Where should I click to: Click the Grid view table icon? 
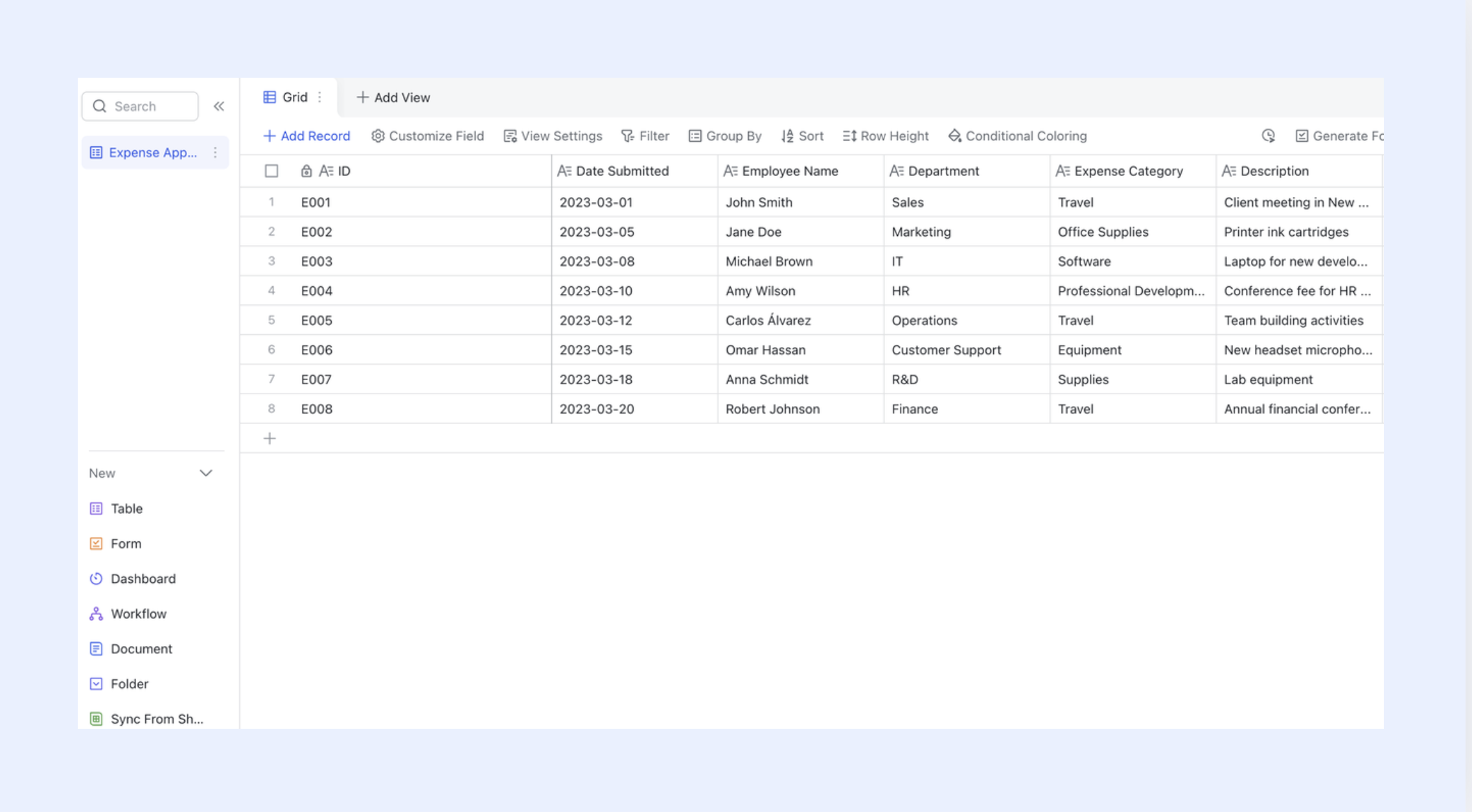[x=270, y=97]
